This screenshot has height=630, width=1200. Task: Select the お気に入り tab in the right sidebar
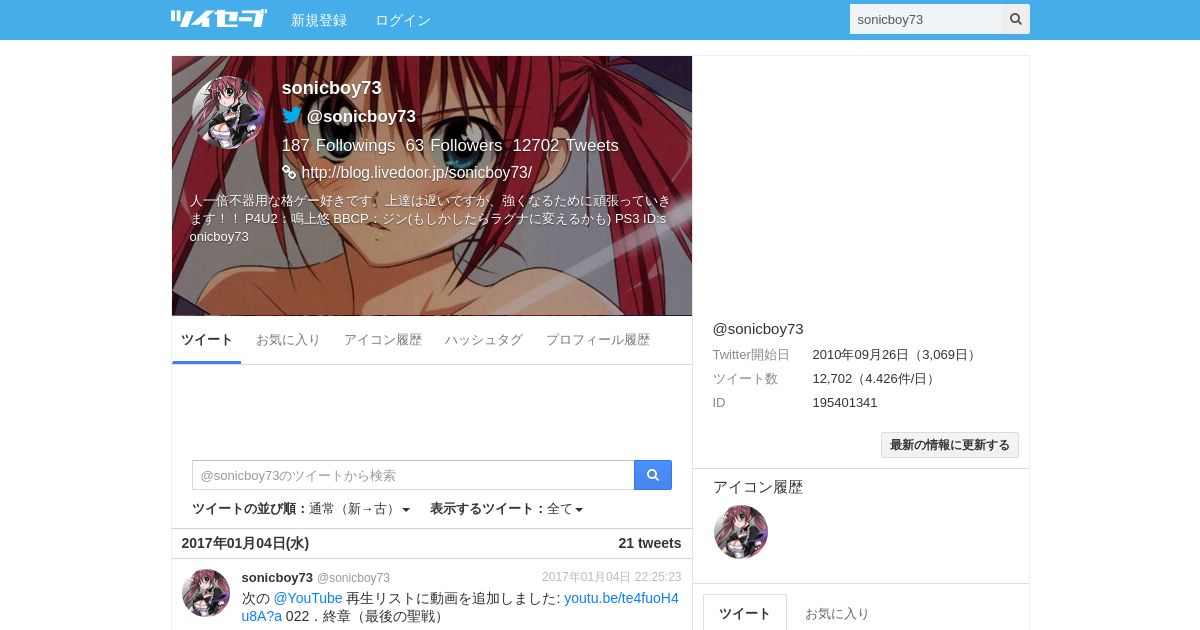pos(837,613)
